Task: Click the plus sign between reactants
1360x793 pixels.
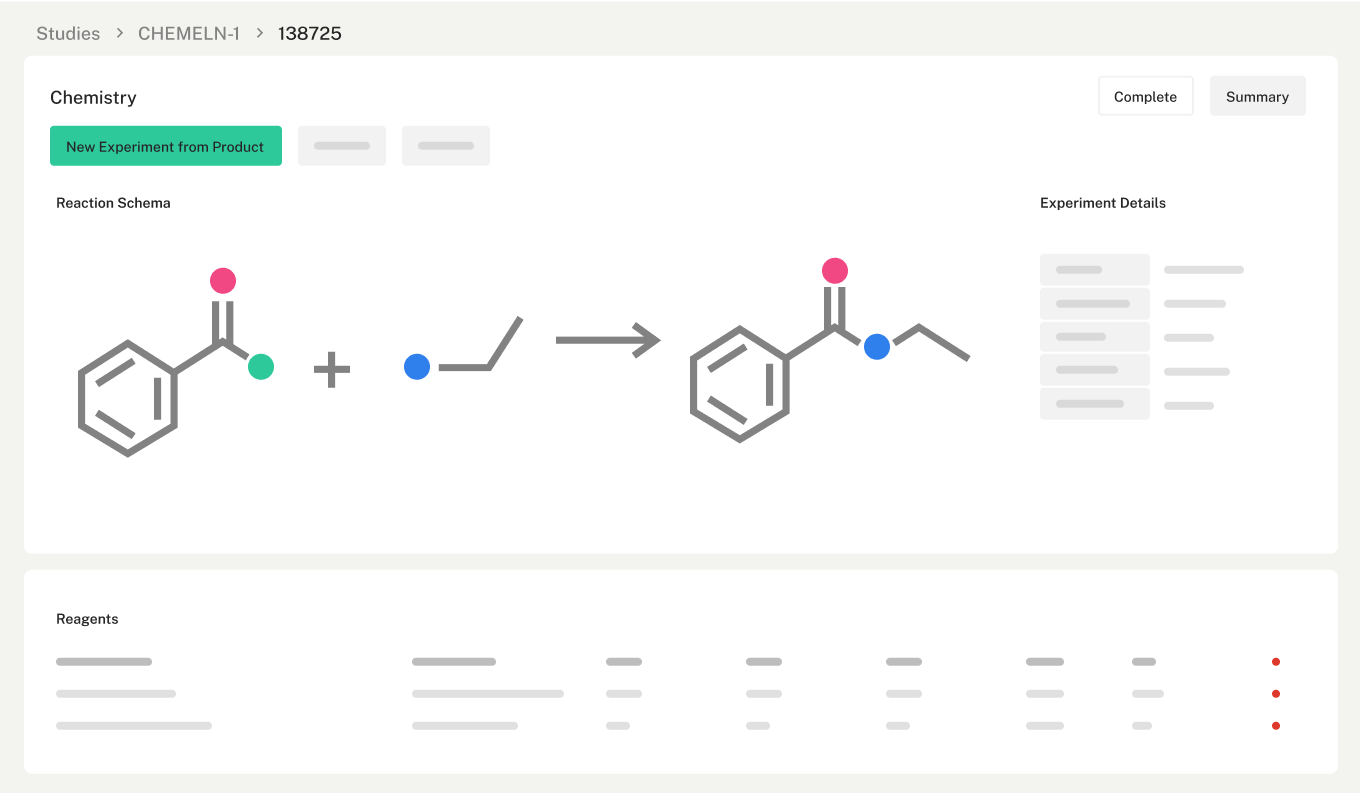Action: [x=332, y=369]
